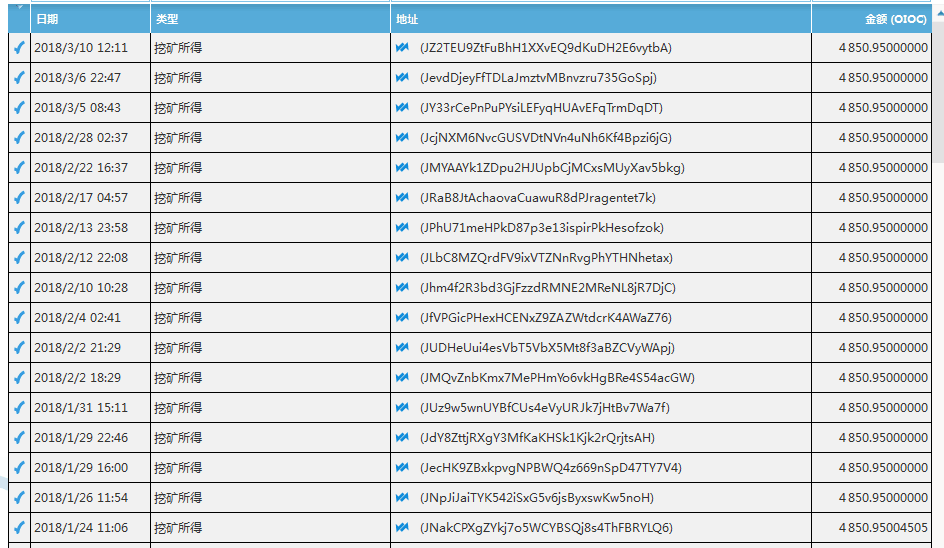Click the mining icon beside address JcjNXM6NvcGUSVDtNVn4uNh6Kf4Bpzi6jG
The height and width of the screenshot is (548, 944).
point(402,138)
